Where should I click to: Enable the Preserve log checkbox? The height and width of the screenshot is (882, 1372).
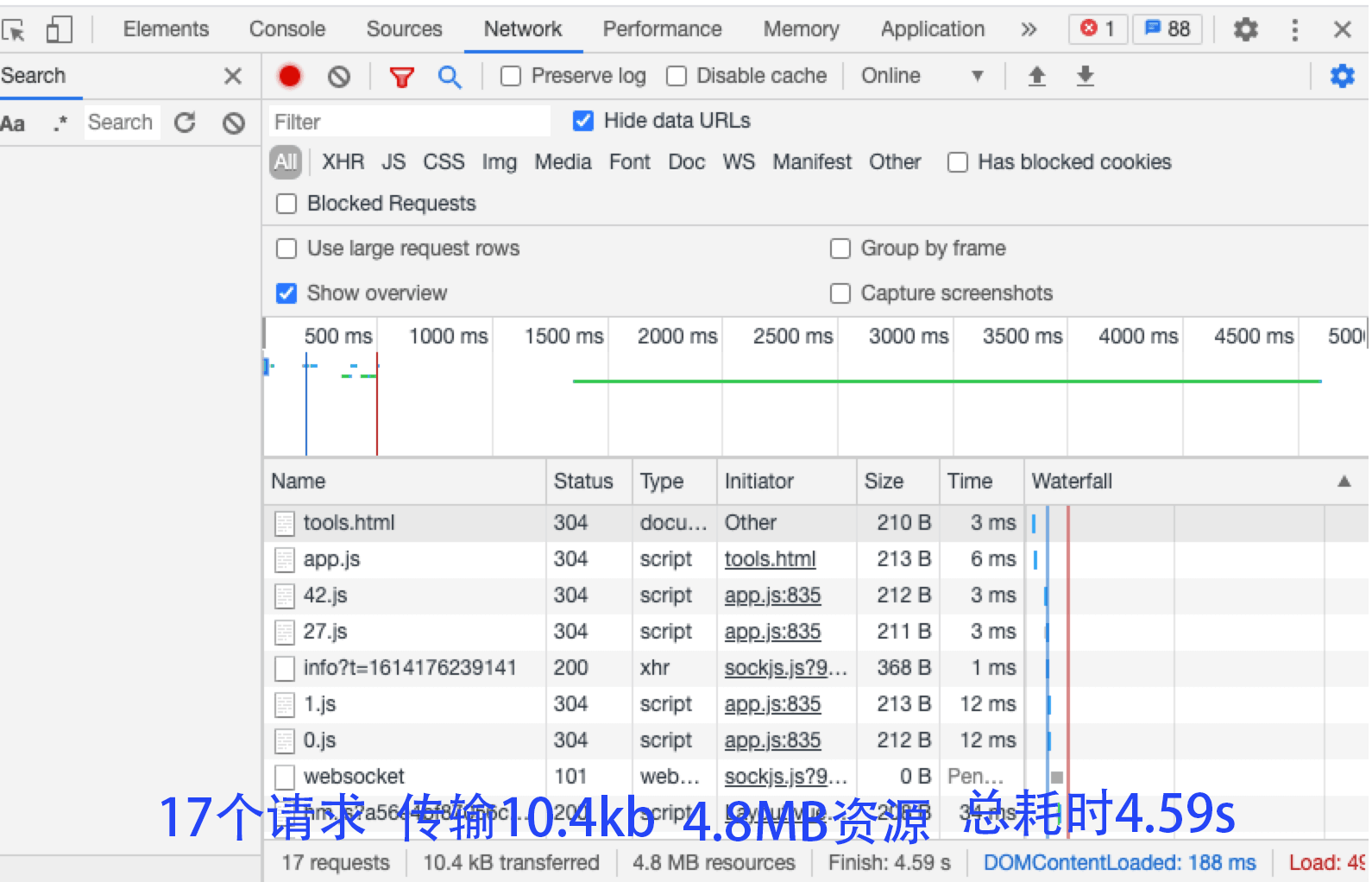pos(511,77)
